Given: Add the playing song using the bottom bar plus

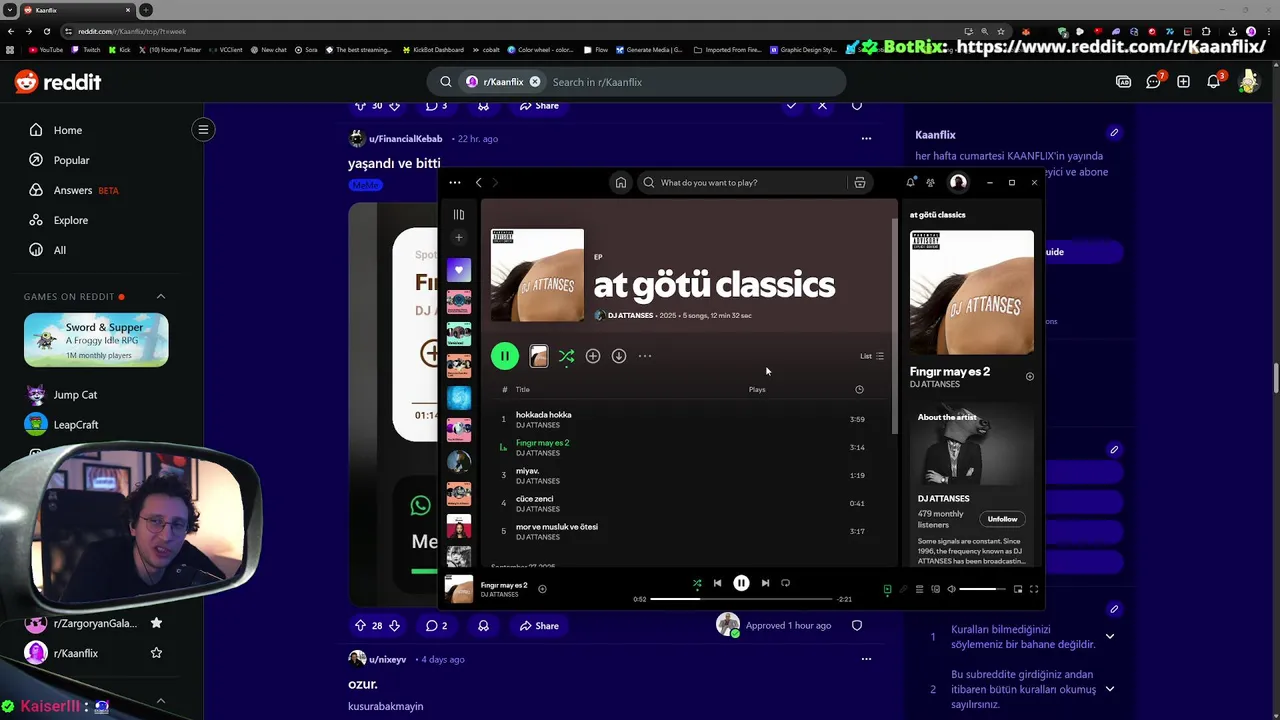Looking at the screenshot, I should pyautogui.click(x=542, y=589).
